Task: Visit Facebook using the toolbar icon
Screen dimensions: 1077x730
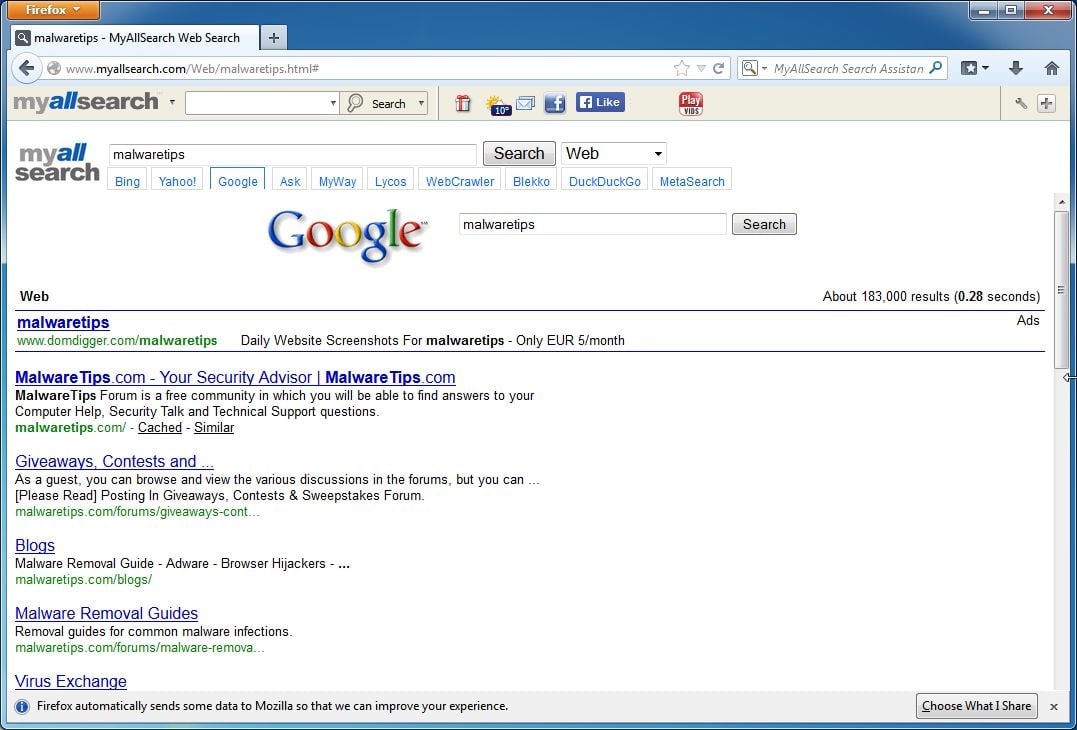Action: pyautogui.click(x=555, y=103)
